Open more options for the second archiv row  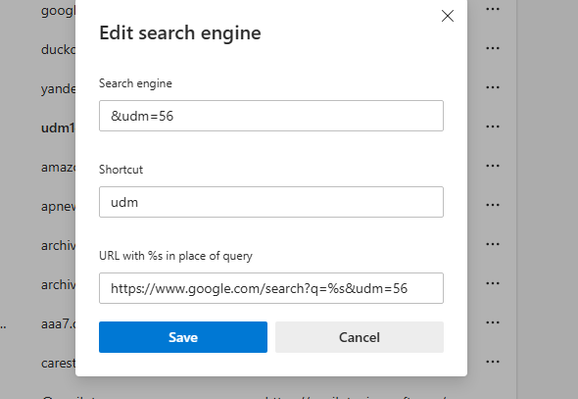pyautogui.click(x=492, y=283)
